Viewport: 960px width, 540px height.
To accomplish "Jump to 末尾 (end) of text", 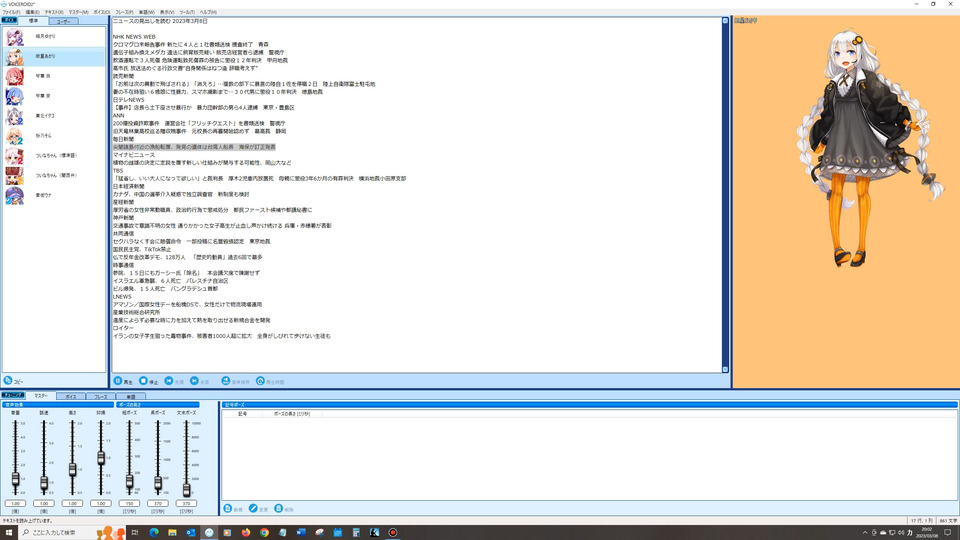I will coord(200,381).
